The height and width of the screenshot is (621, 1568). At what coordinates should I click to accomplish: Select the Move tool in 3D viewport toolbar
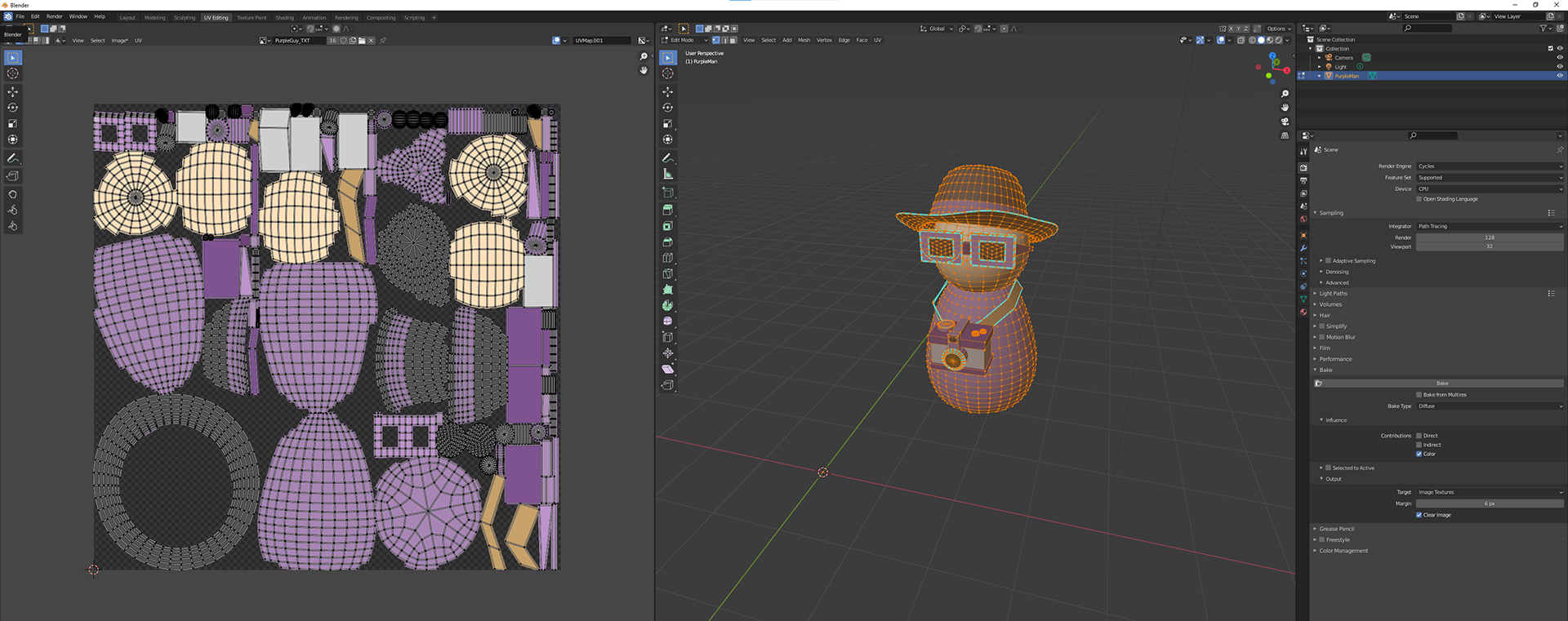point(668,91)
